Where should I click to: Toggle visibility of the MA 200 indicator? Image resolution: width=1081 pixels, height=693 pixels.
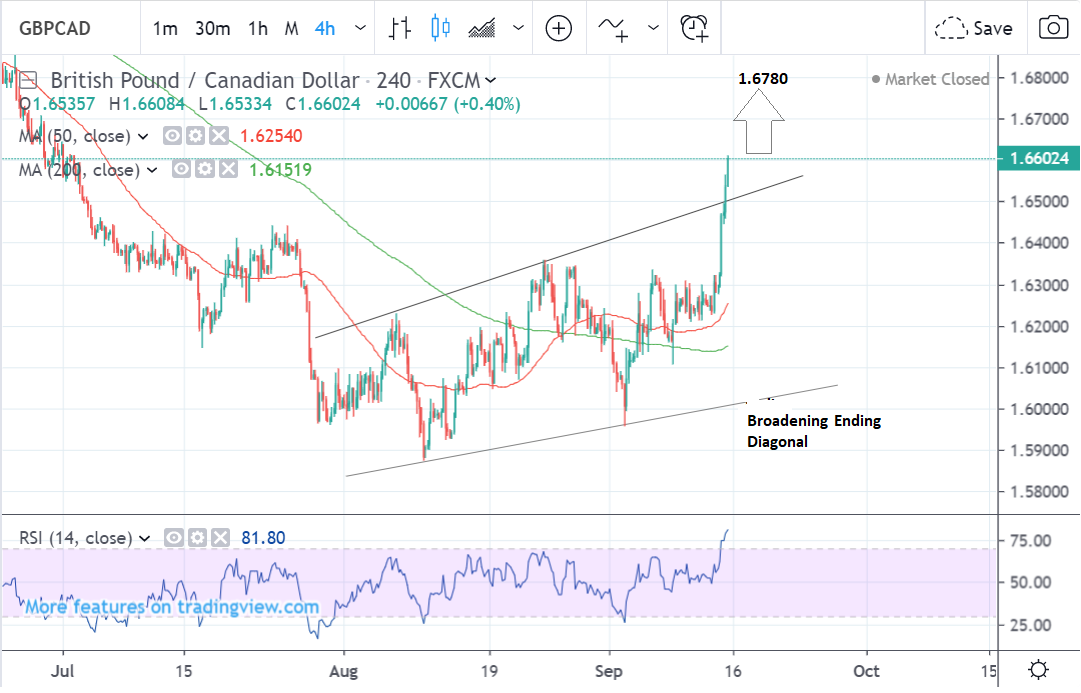click(180, 170)
